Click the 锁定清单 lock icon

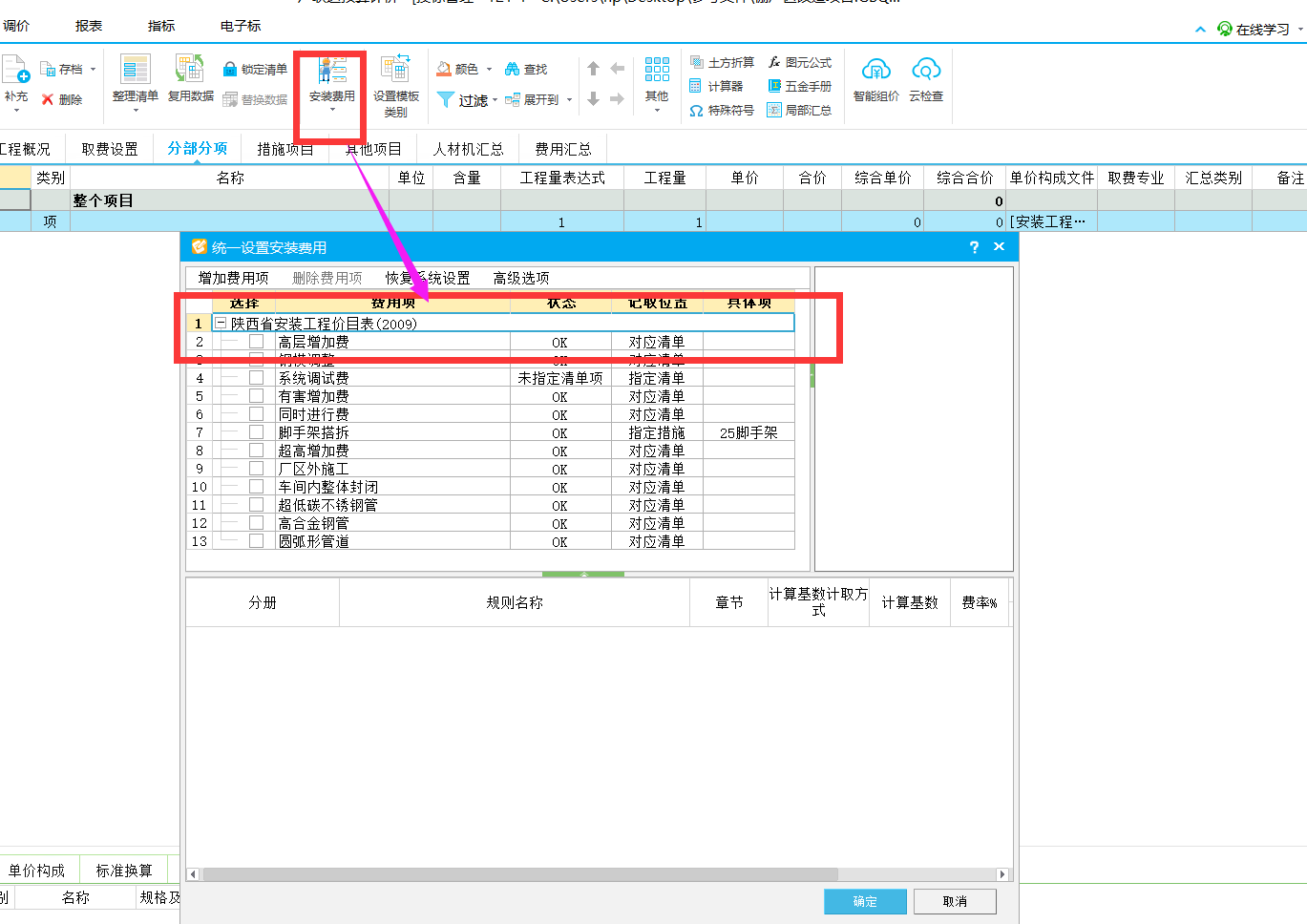[x=230, y=70]
